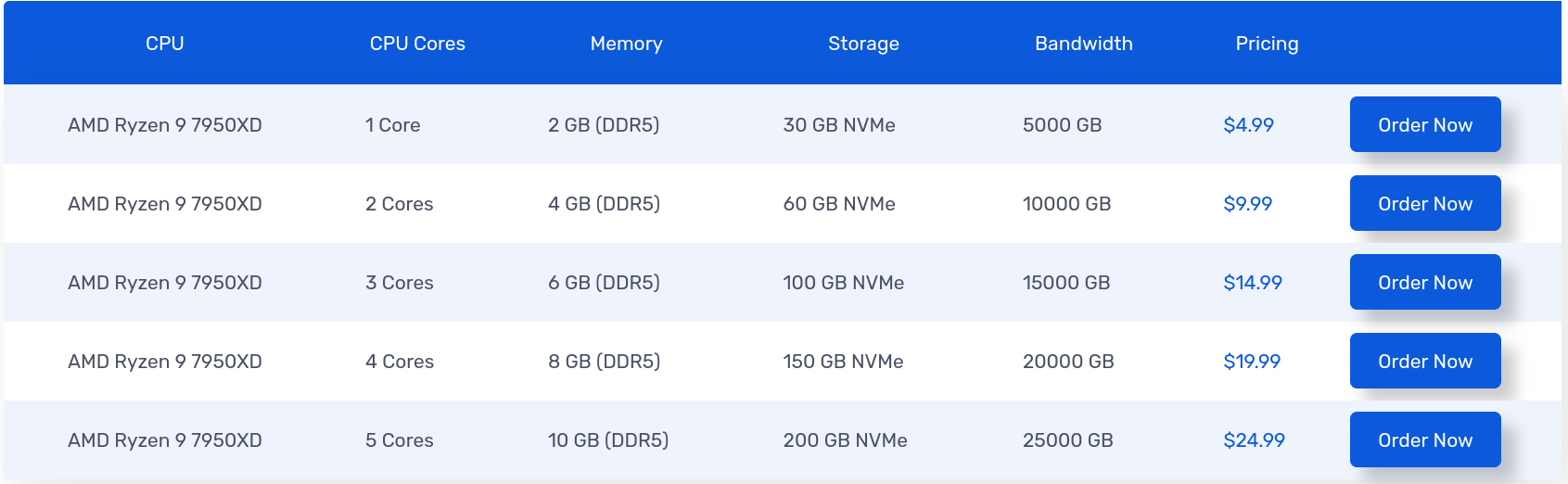
Task: Click the CPU column header
Action: pyautogui.click(x=165, y=44)
